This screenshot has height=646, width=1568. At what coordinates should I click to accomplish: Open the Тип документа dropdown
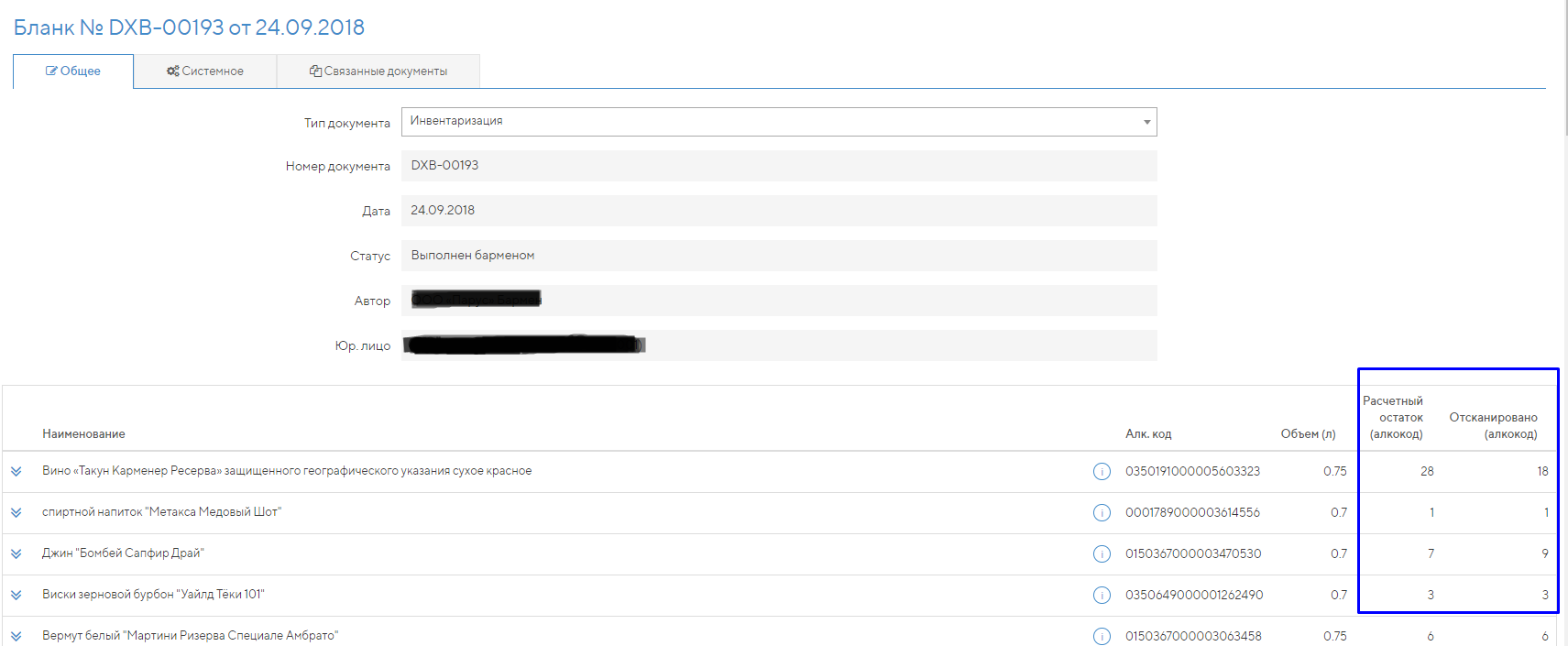pos(778,122)
